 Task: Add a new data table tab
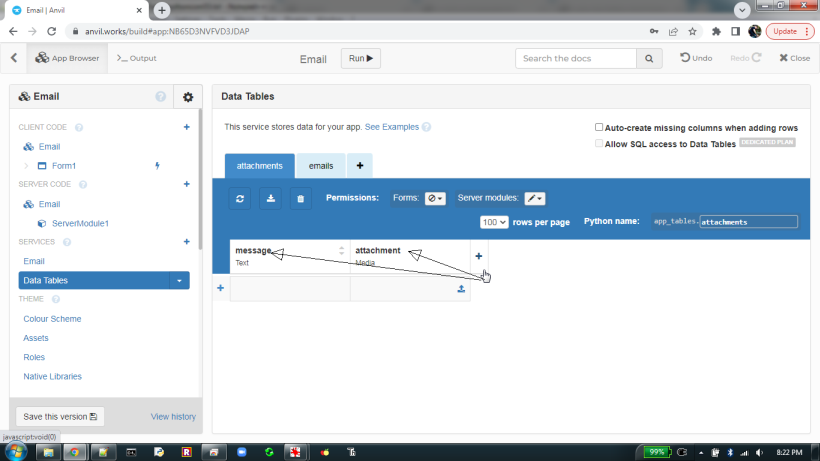click(359, 165)
